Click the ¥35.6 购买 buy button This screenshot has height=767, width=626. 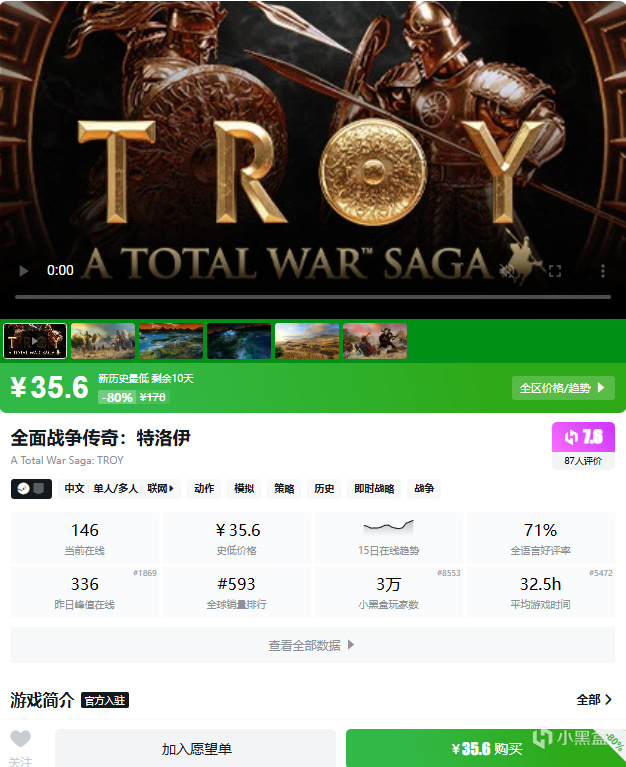[486, 748]
